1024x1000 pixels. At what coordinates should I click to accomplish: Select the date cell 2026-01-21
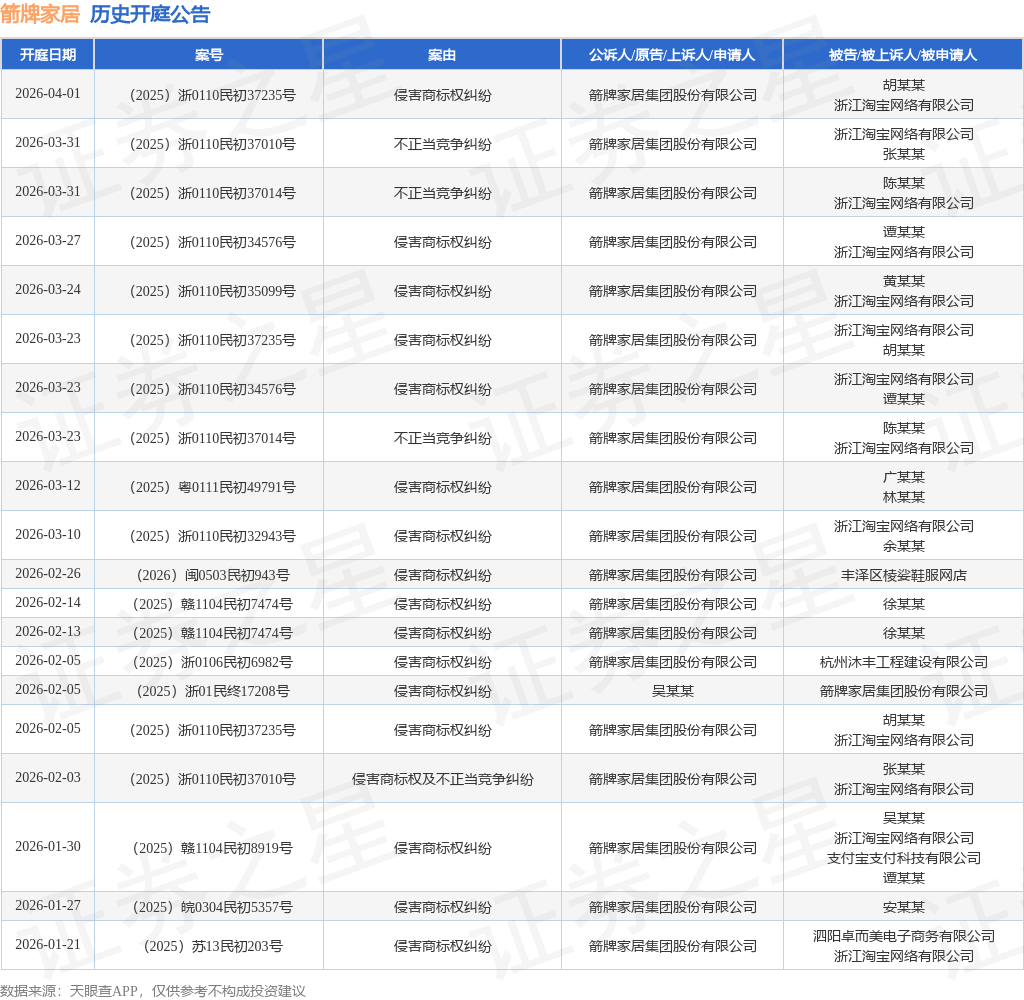point(48,944)
